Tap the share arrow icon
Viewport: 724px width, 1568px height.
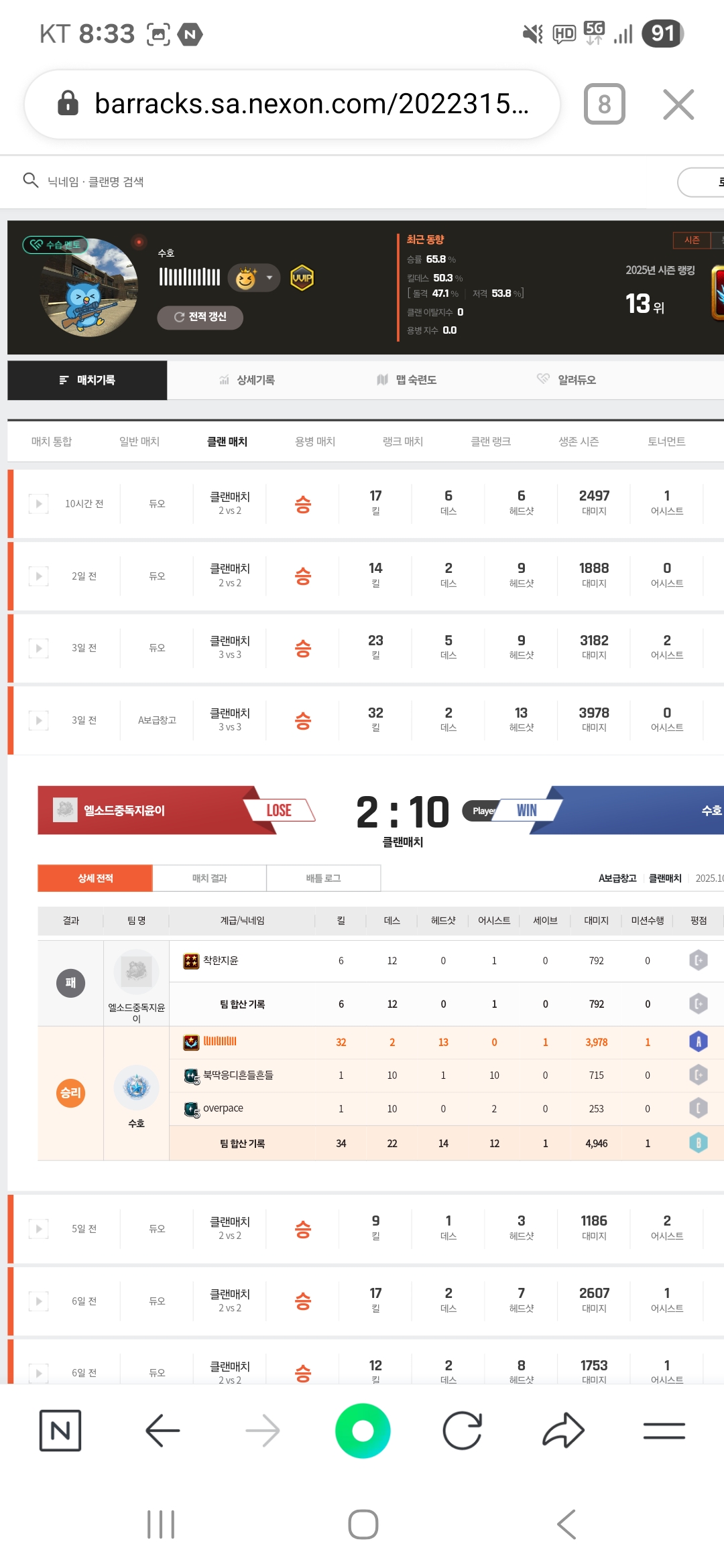[563, 1431]
